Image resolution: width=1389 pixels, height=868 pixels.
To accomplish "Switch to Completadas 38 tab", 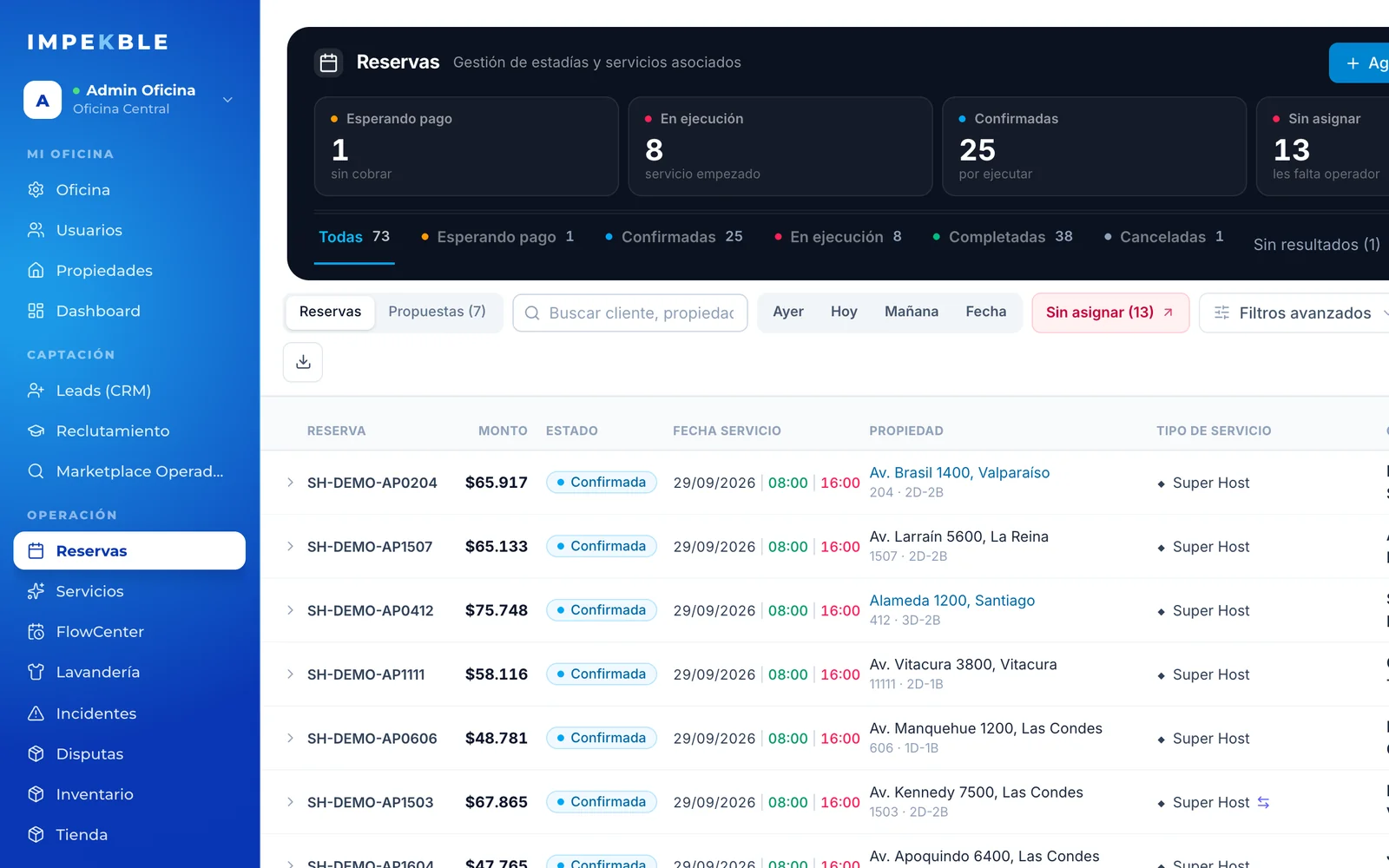I will pos(1003,237).
